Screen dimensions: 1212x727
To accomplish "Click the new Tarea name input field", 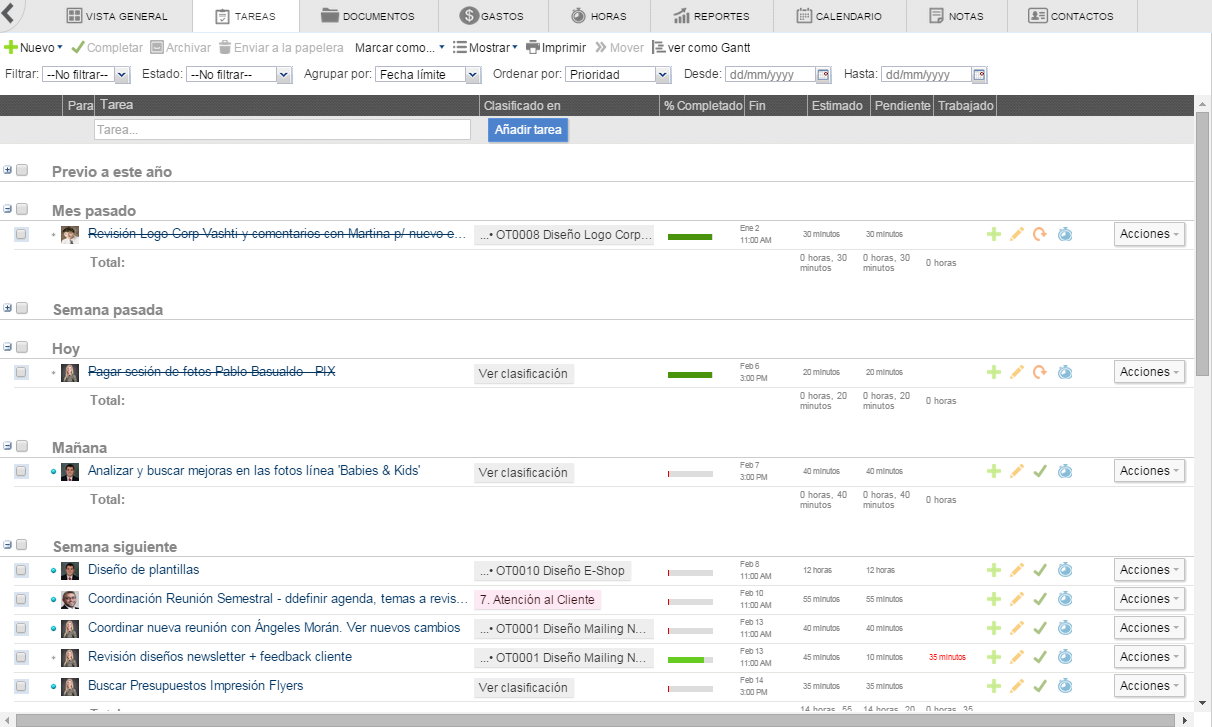I will (x=282, y=130).
